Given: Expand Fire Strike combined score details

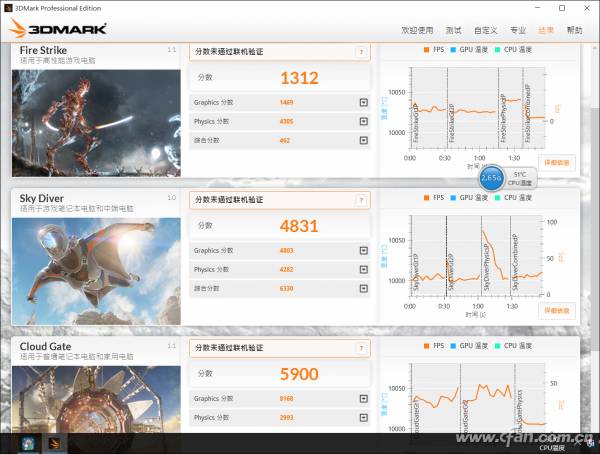Looking at the screenshot, I should coord(364,140).
